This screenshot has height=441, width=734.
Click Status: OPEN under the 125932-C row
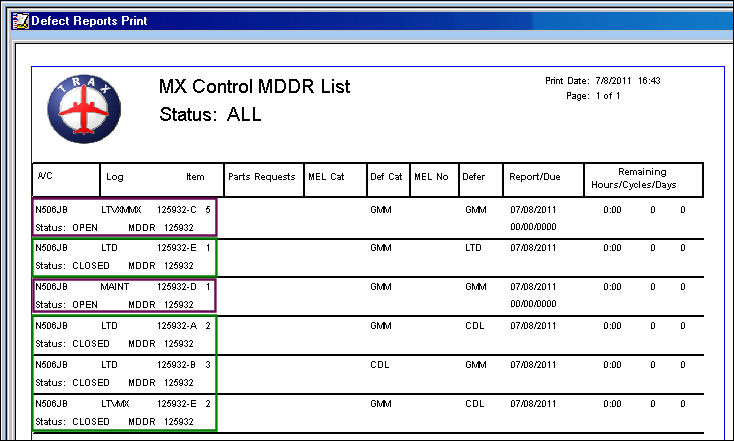click(66, 228)
